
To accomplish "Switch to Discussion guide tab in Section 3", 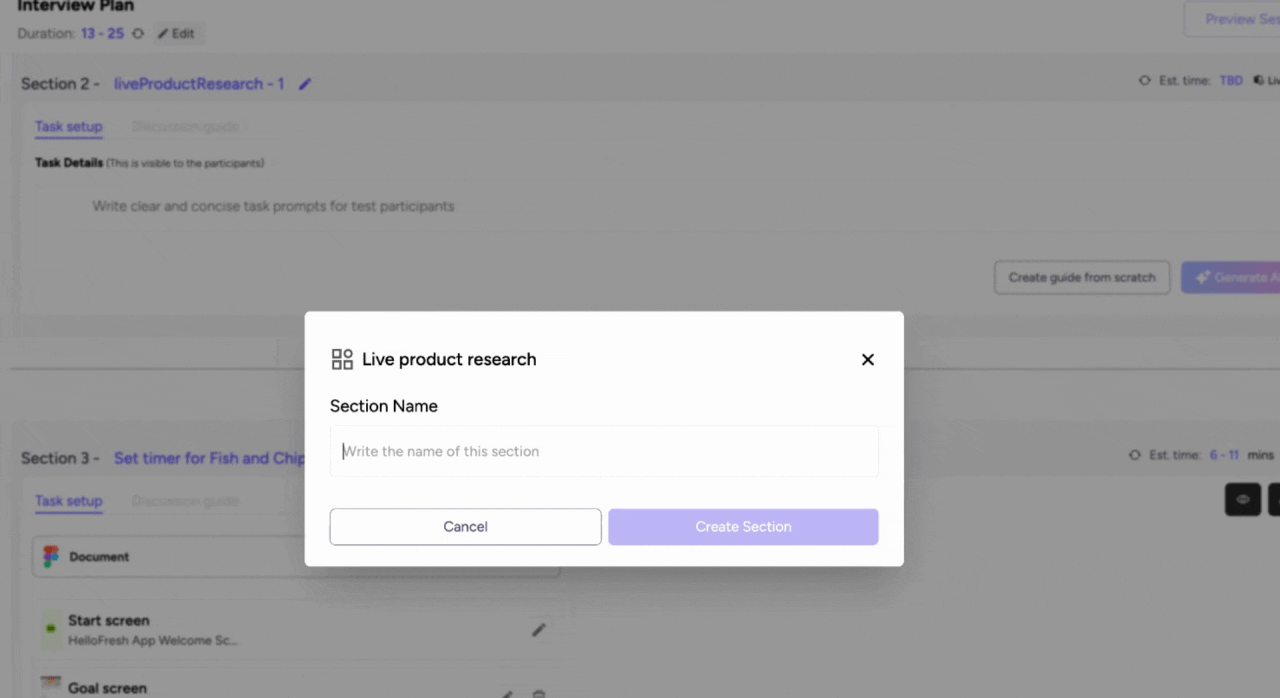I will [185, 501].
